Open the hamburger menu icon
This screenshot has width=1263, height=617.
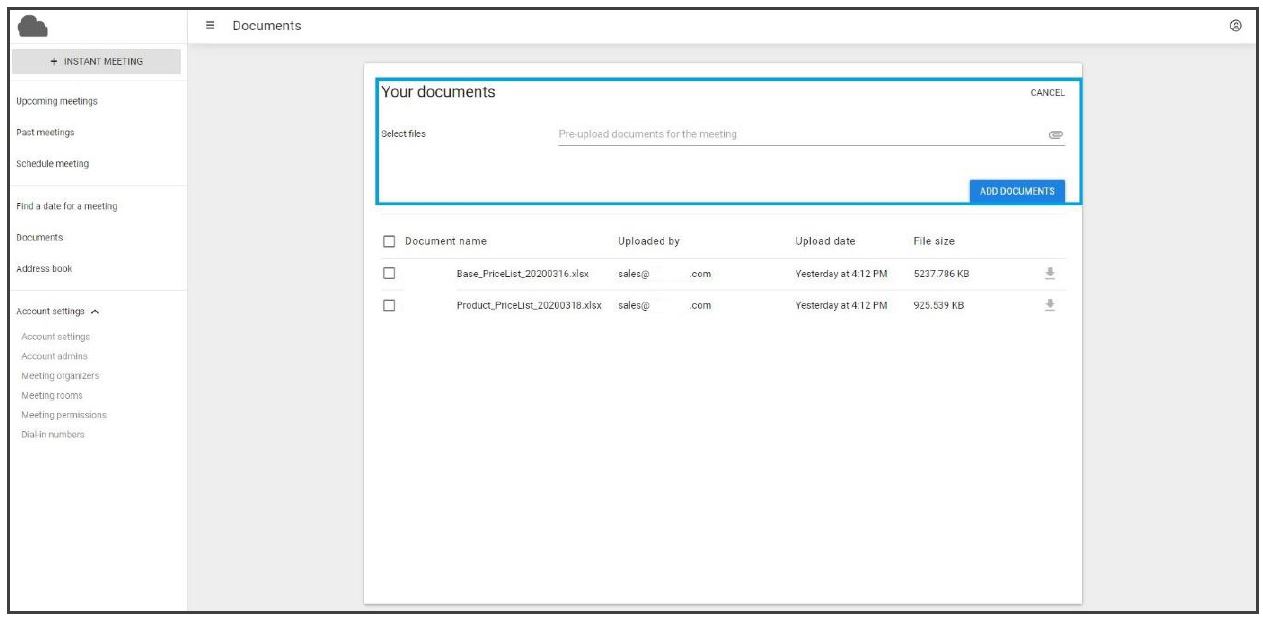click(210, 26)
